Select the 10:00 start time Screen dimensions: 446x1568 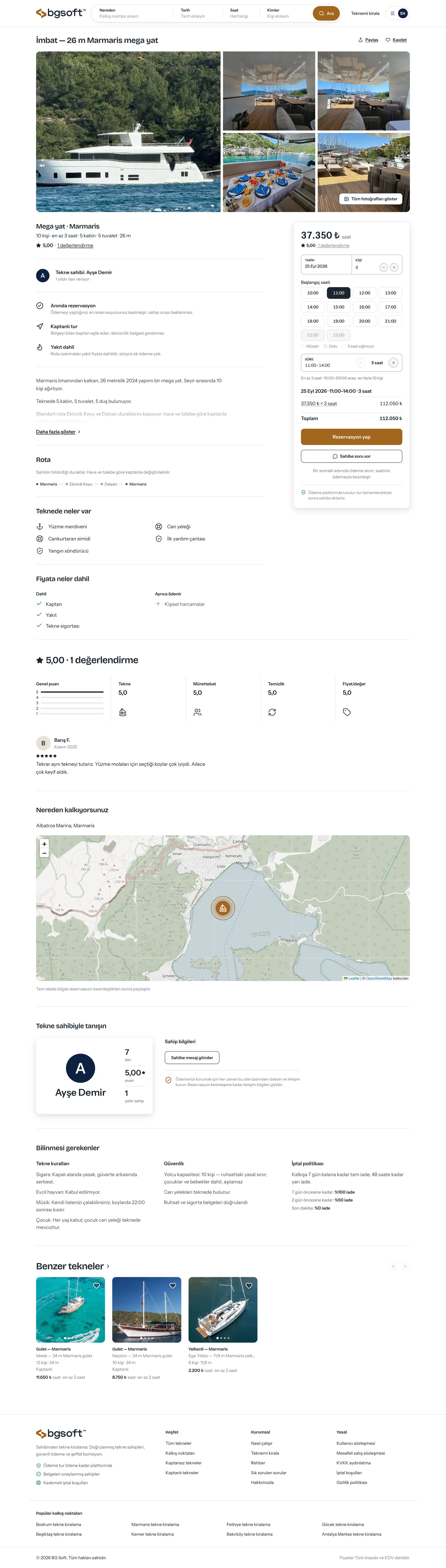coord(313,293)
